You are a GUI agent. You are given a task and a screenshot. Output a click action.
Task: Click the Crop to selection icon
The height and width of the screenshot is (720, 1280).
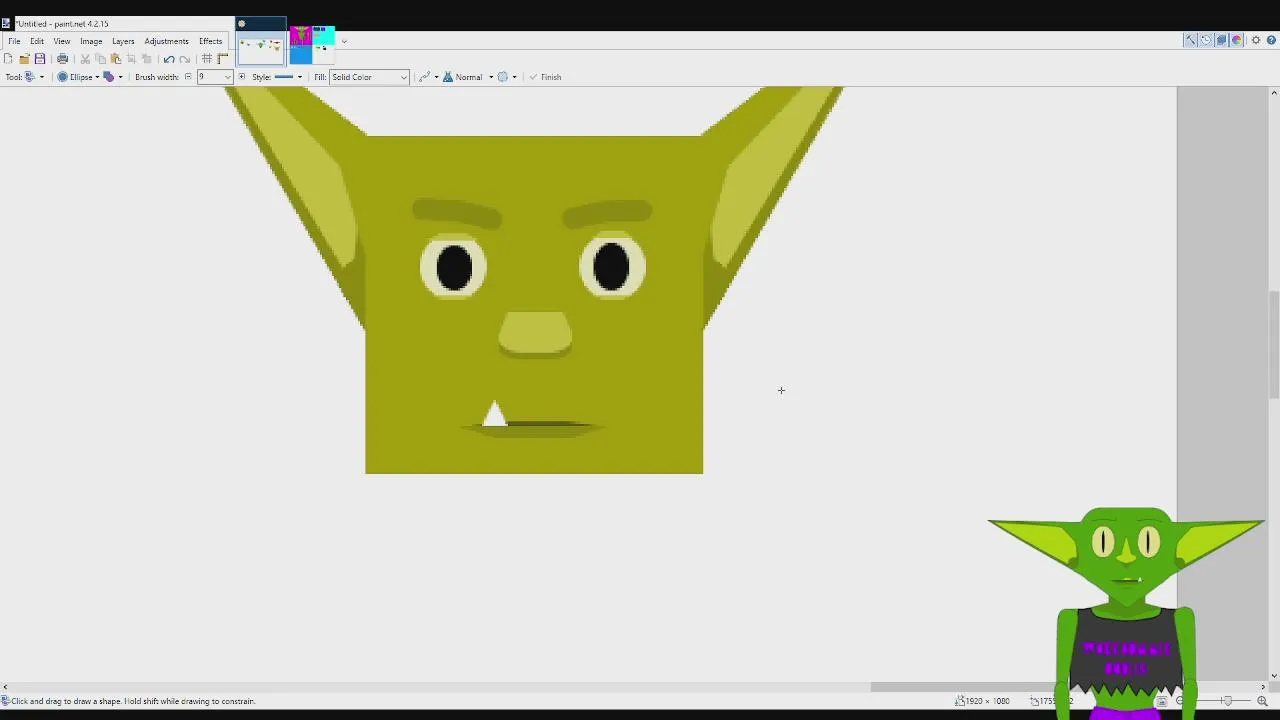[131, 59]
